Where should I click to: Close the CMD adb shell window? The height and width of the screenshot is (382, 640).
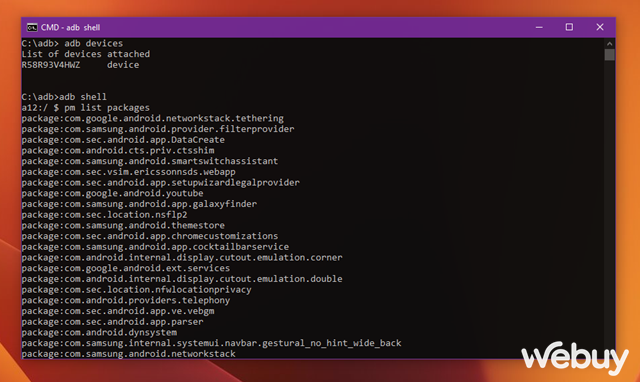[x=600, y=27]
